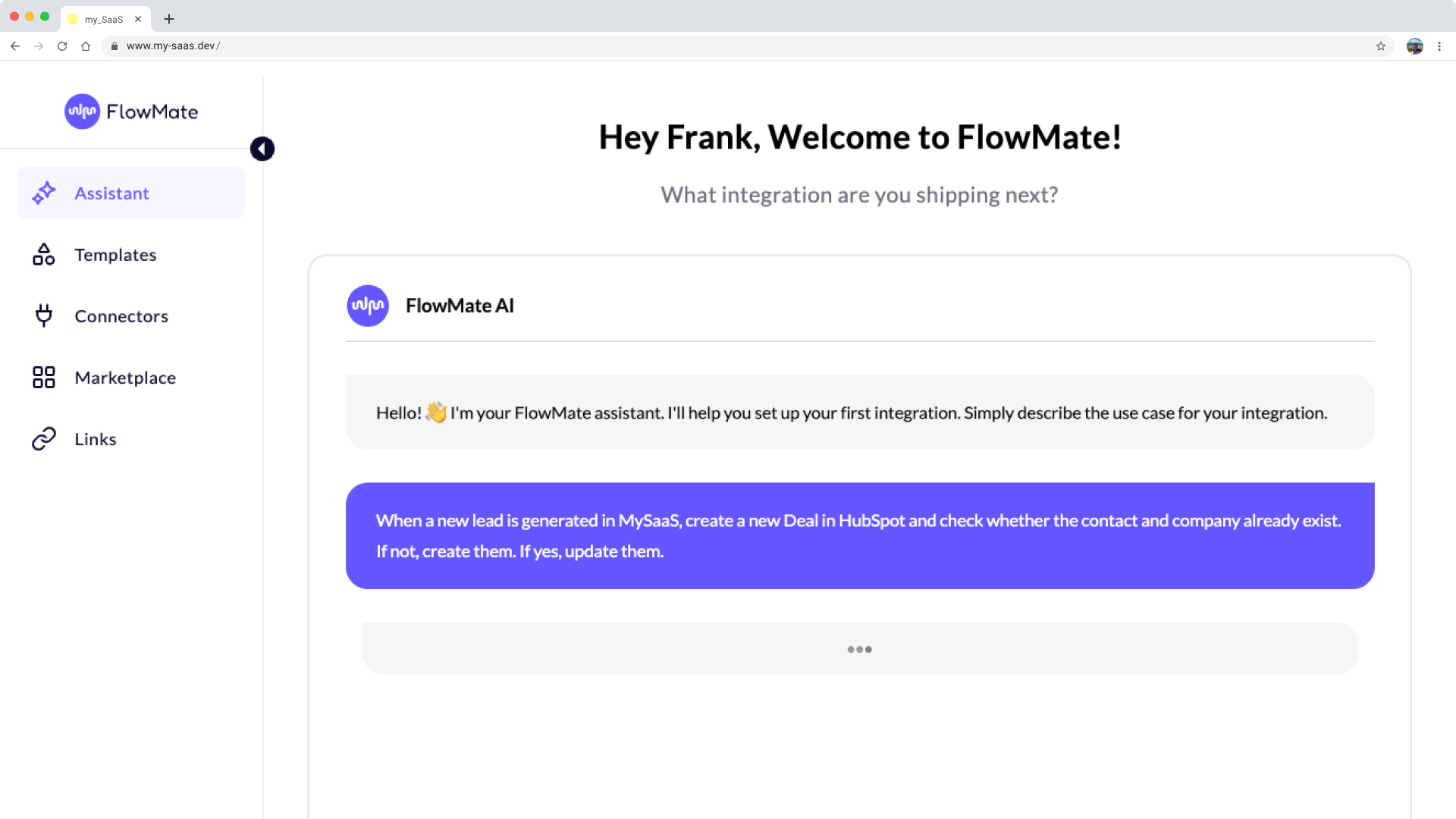Navigate to Marketplace
The image size is (1456, 819).
pos(125,378)
